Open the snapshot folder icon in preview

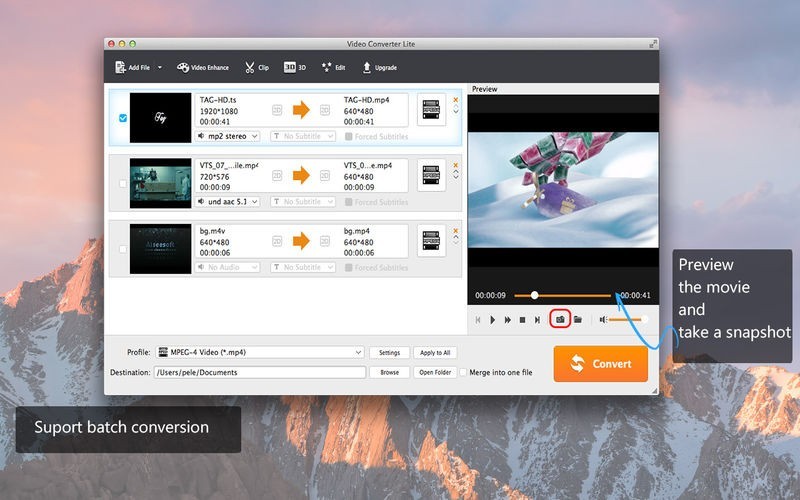tap(578, 319)
